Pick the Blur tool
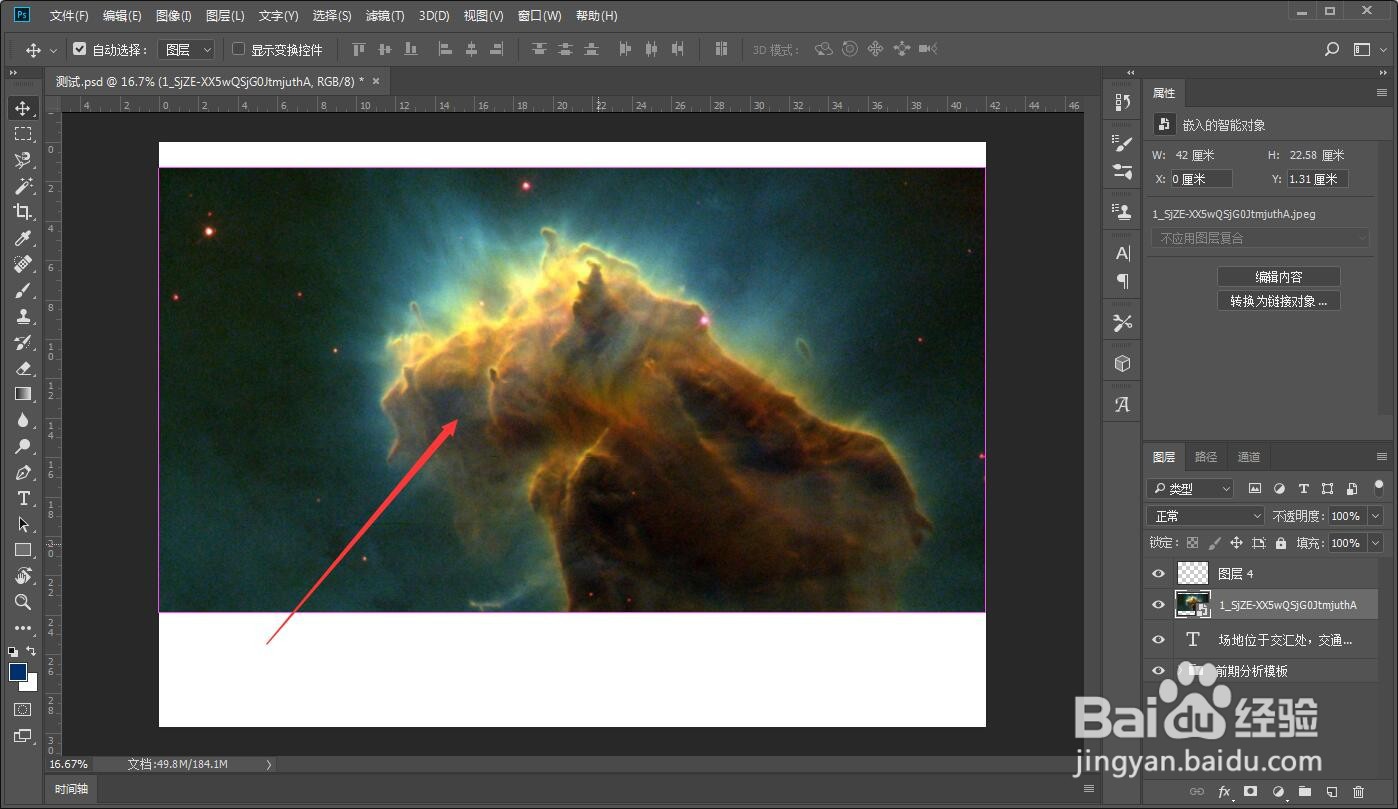Image resolution: width=1398 pixels, height=809 pixels. point(23,420)
